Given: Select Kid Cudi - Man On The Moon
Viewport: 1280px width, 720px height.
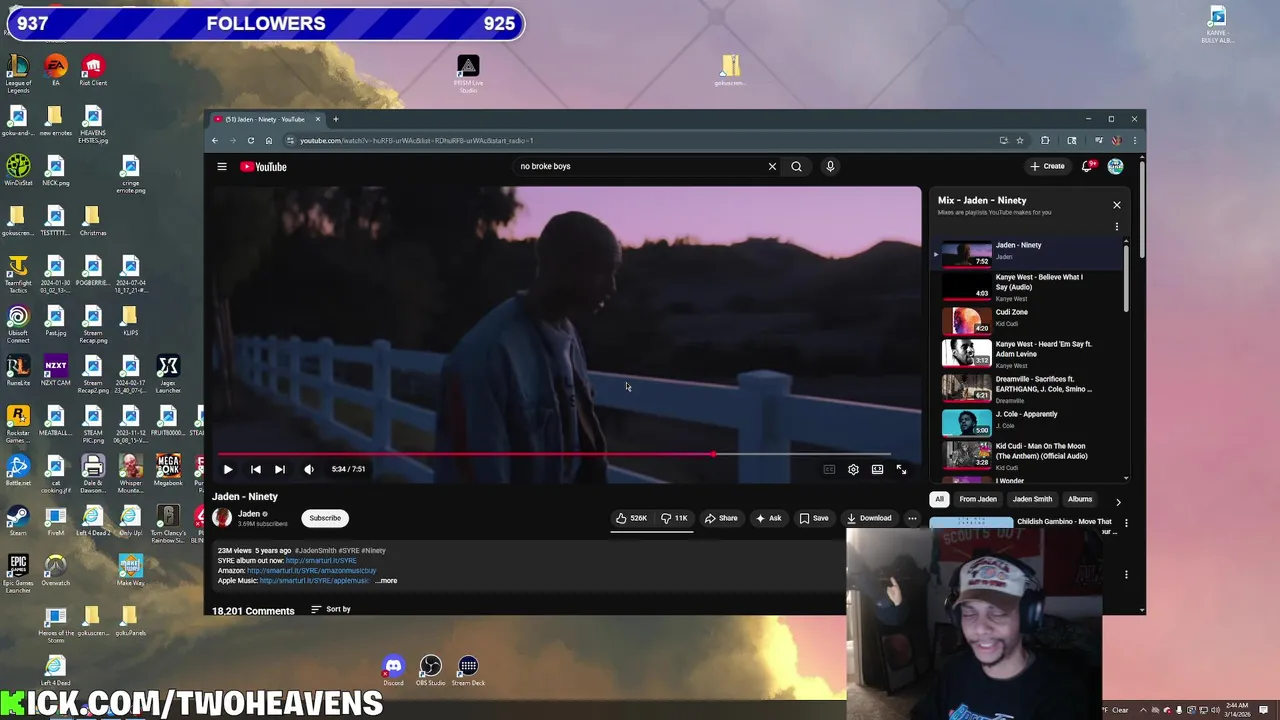Looking at the screenshot, I should pyautogui.click(x=1030, y=455).
